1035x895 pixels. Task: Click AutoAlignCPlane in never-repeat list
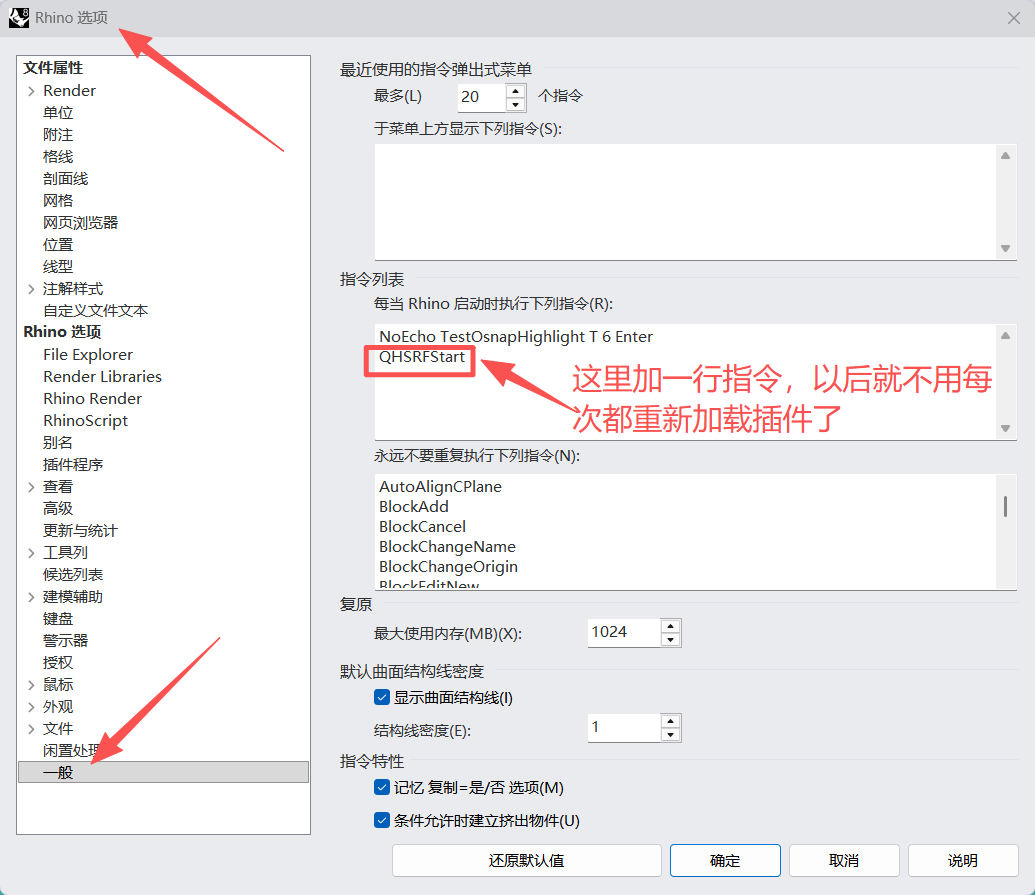click(440, 487)
